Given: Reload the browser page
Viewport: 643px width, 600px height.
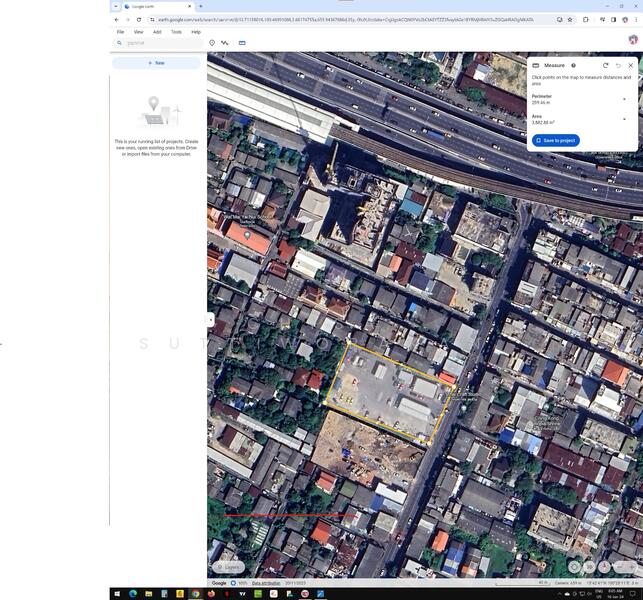Looking at the screenshot, I should (139, 19).
